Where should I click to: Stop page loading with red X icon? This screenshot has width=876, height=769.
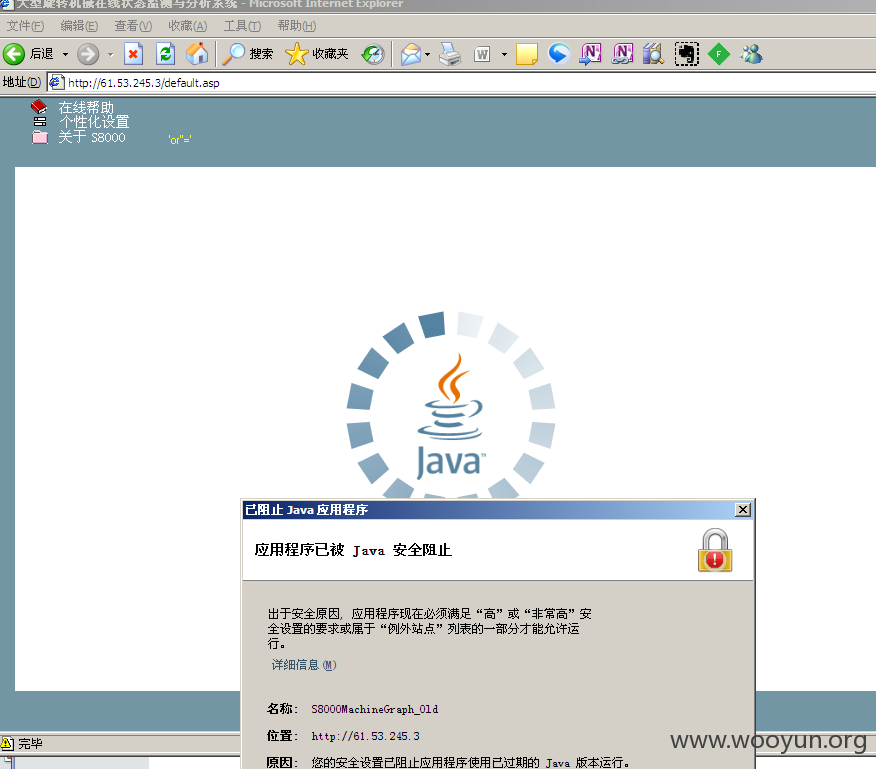point(133,54)
